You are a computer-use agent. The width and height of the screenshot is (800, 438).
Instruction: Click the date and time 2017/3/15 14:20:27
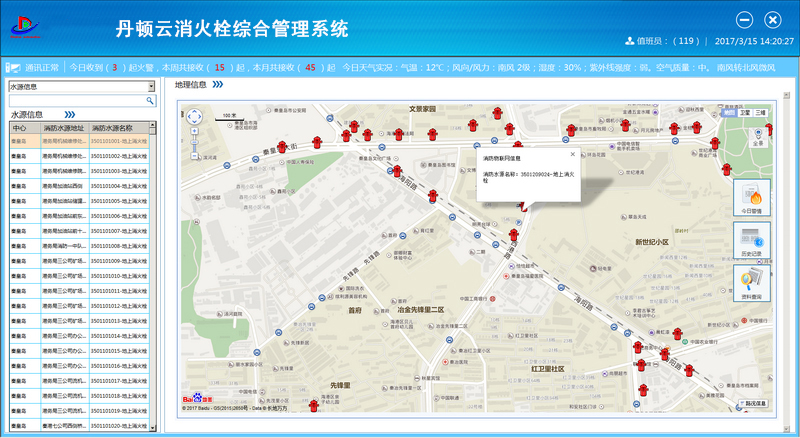754,41
